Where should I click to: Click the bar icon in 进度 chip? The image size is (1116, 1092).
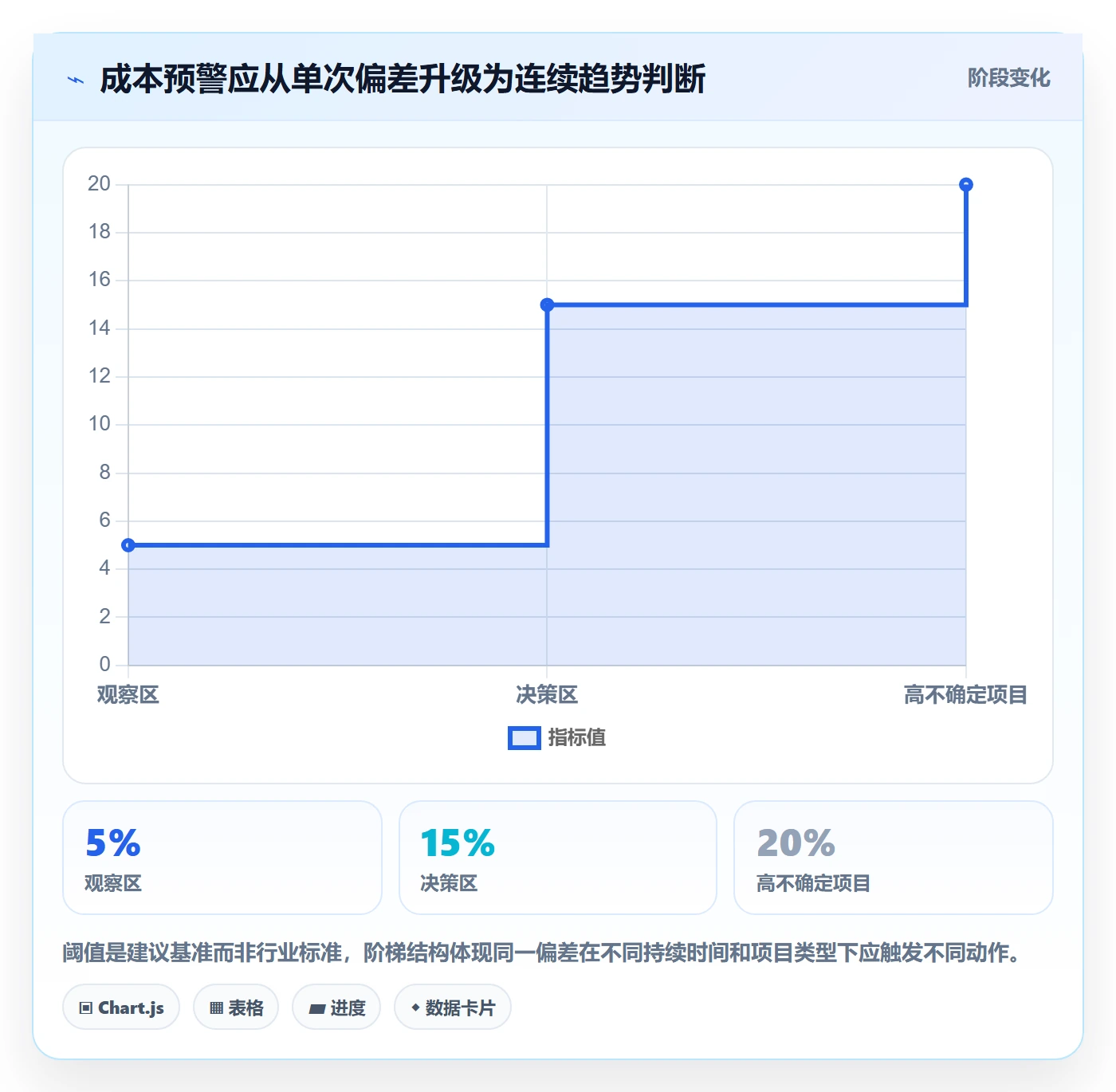click(x=316, y=1009)
